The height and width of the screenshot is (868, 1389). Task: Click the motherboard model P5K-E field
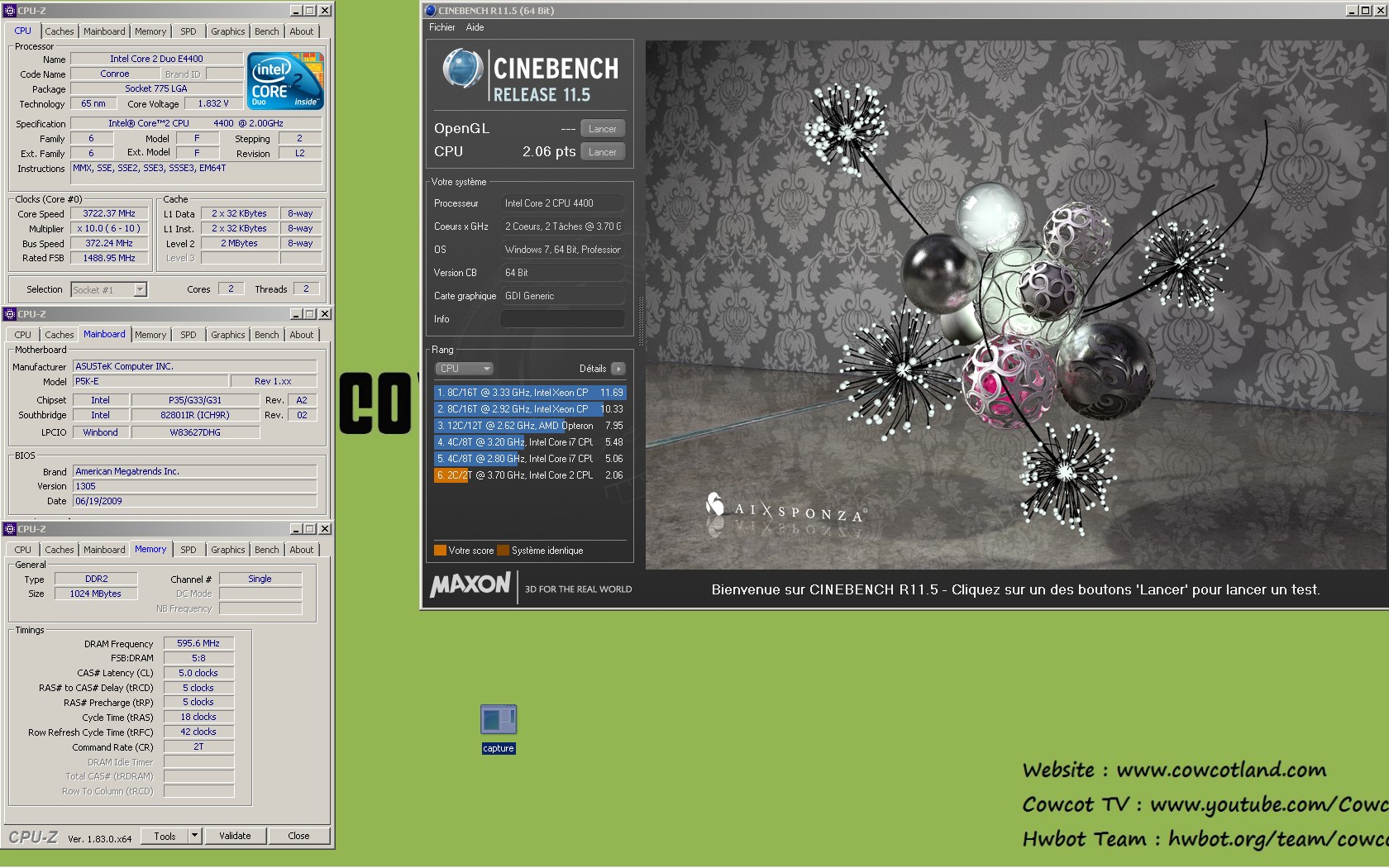tap(151, 381)
